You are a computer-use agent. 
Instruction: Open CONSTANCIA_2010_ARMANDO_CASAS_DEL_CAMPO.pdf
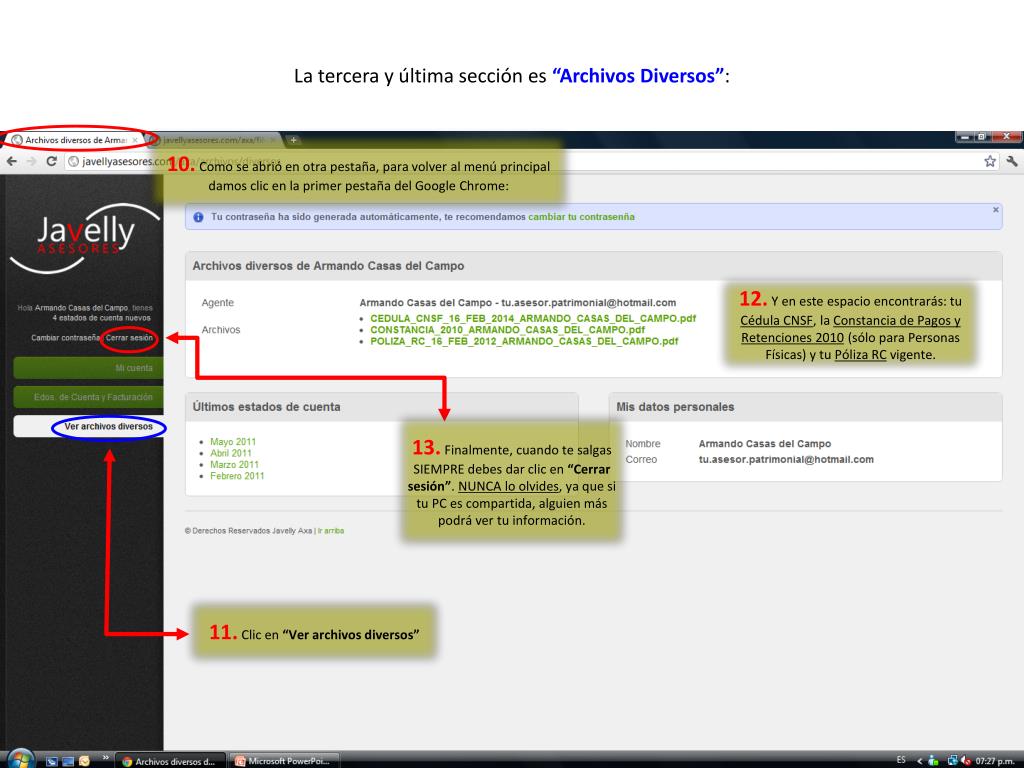507,330
